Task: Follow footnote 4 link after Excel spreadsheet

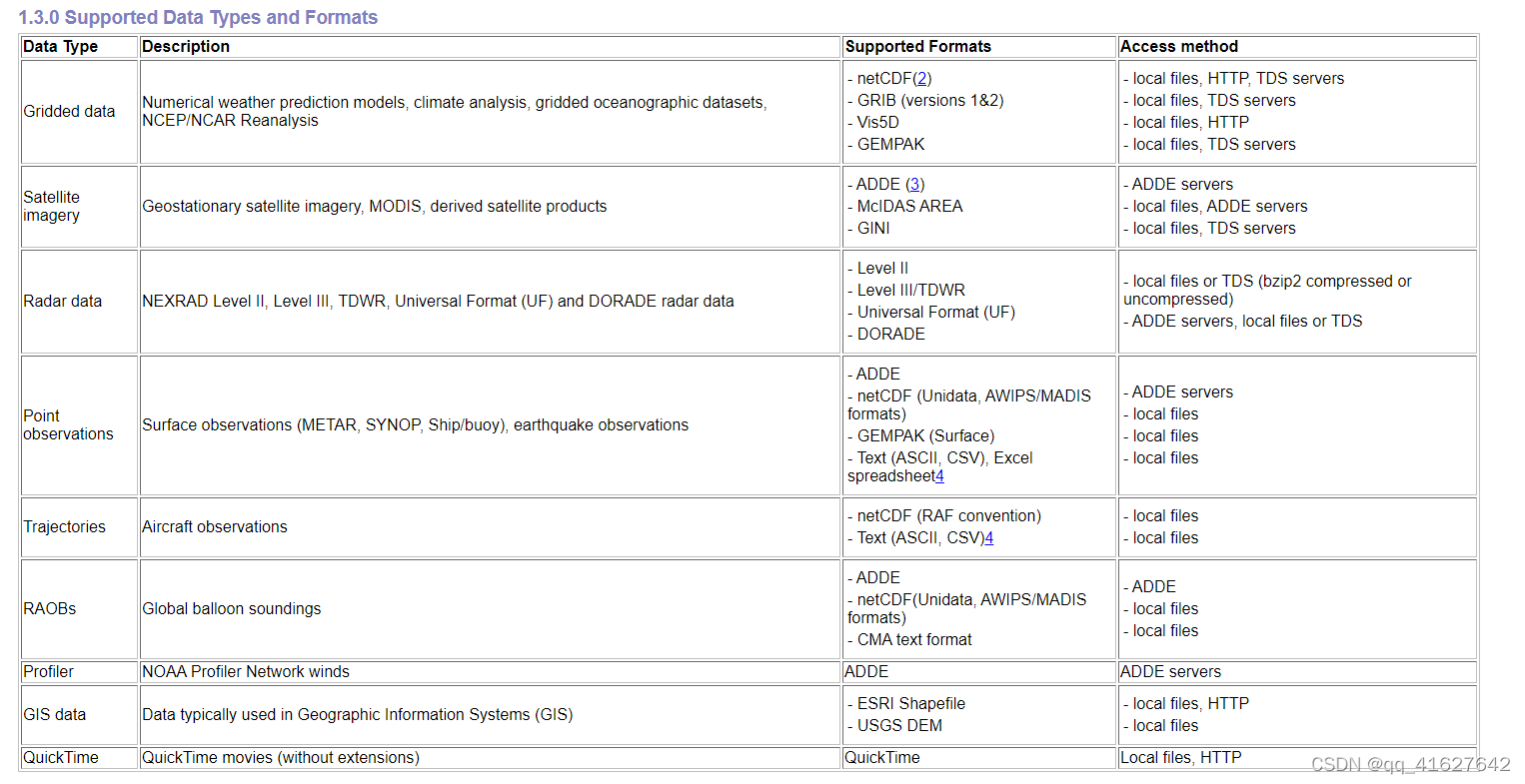Action: (x=939, y=475)
